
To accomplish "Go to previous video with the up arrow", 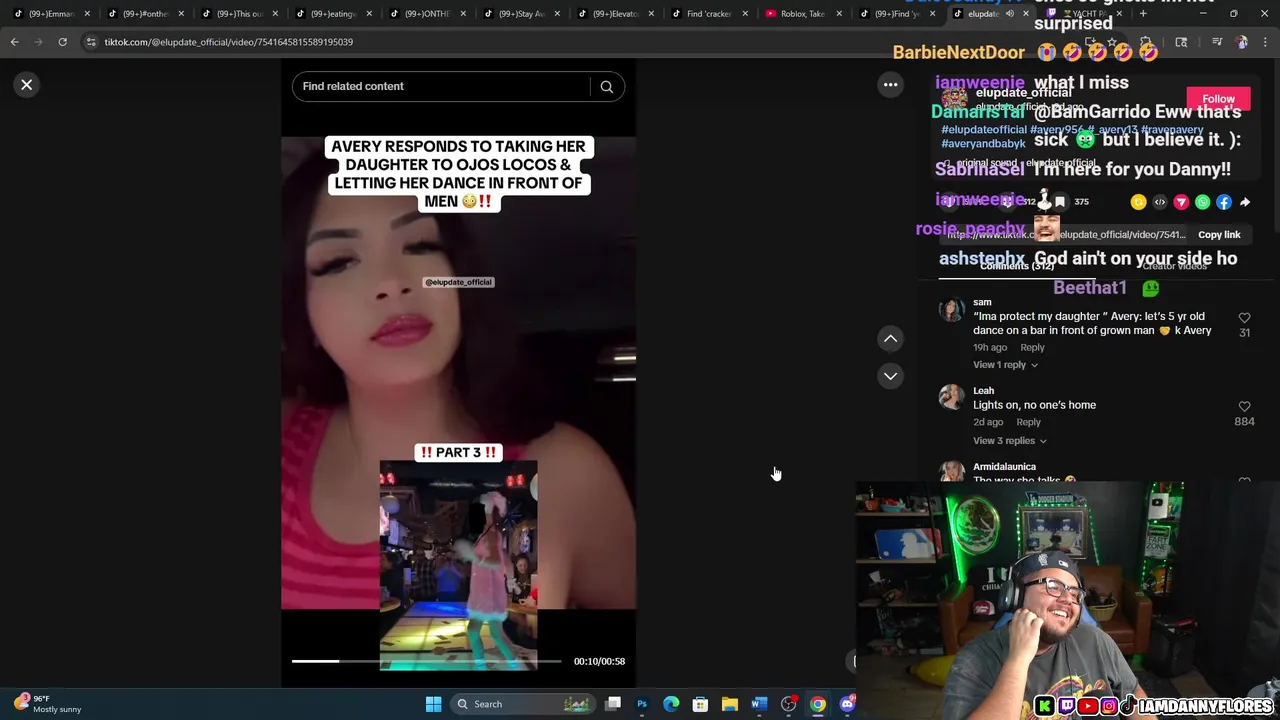I will pyautogui.click(x=890, y=339).
